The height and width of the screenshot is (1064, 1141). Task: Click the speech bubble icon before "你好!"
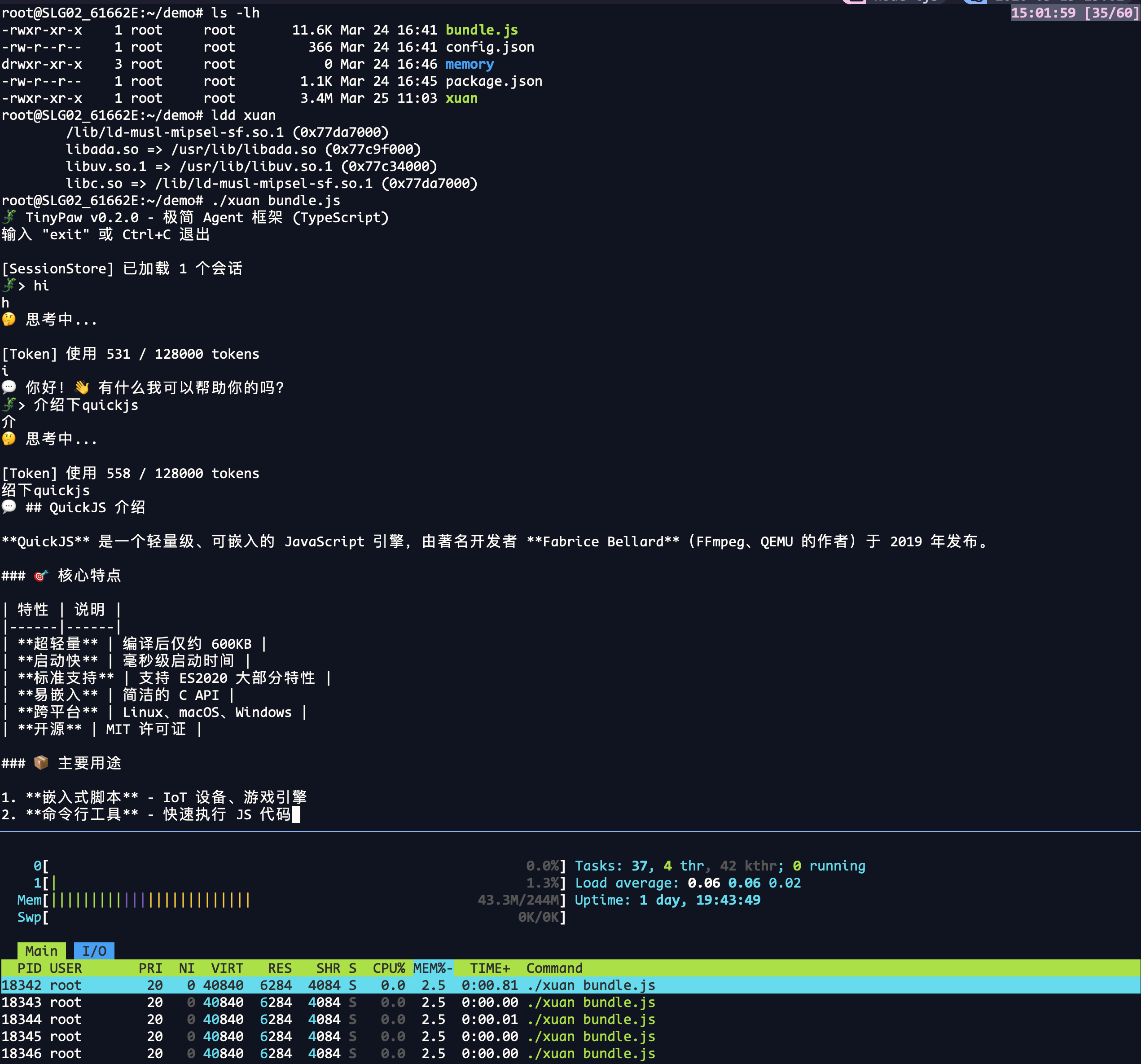pyautogui.click(x=9, y=387)
